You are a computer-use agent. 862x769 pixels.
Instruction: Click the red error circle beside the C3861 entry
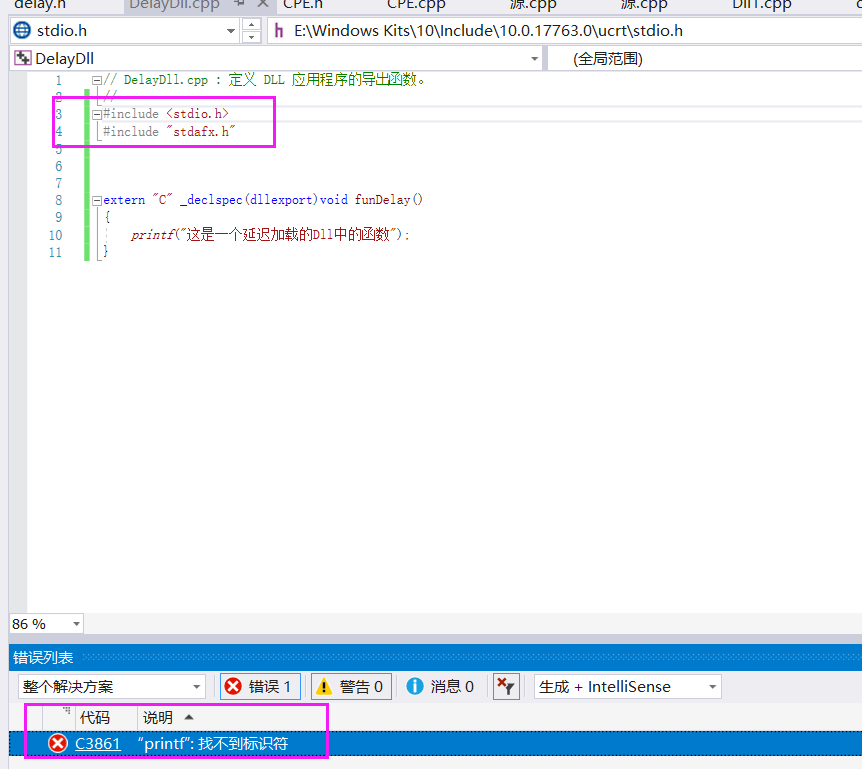56,743
